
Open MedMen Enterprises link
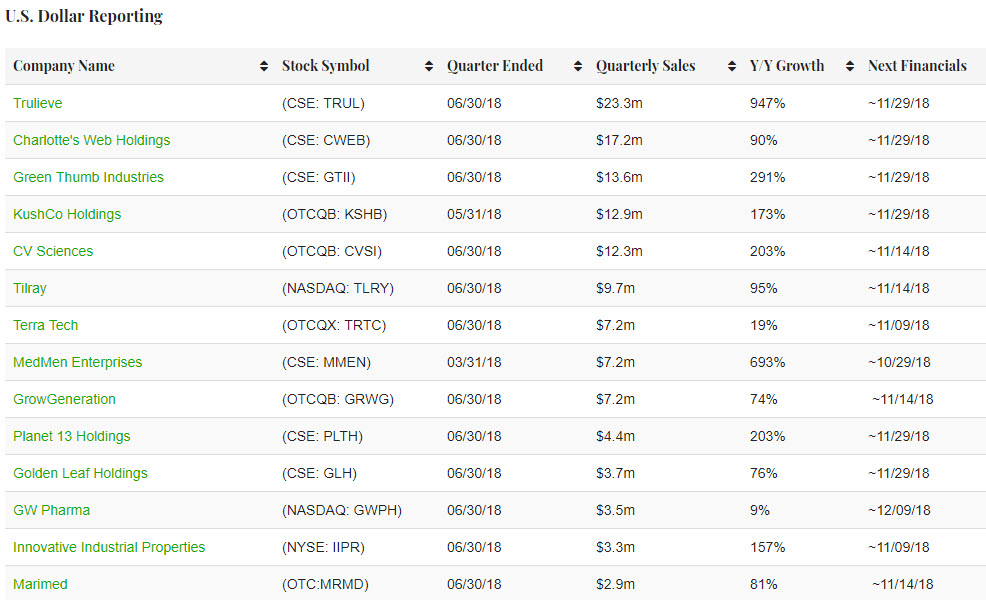[x=77, y=362]
